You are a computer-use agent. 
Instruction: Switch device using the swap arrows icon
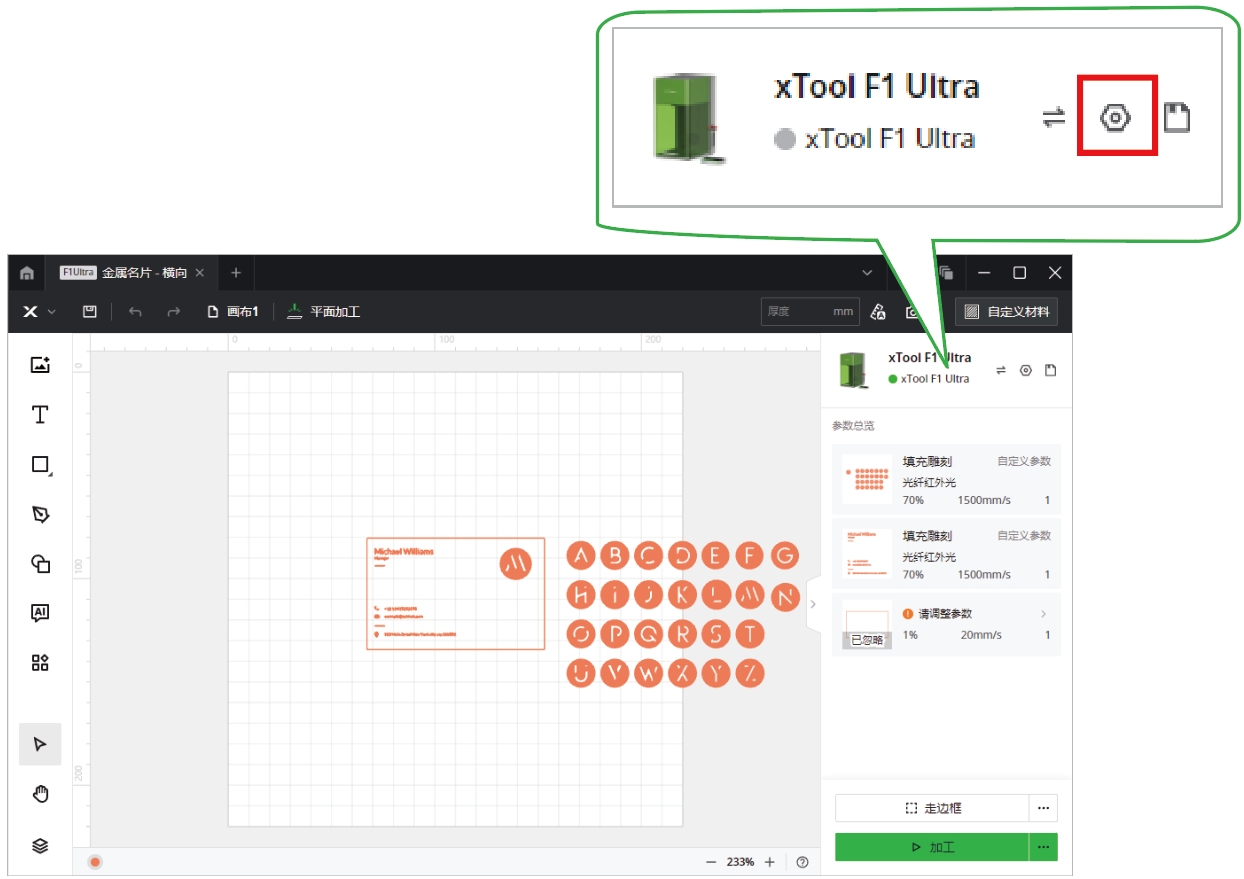1001,371
